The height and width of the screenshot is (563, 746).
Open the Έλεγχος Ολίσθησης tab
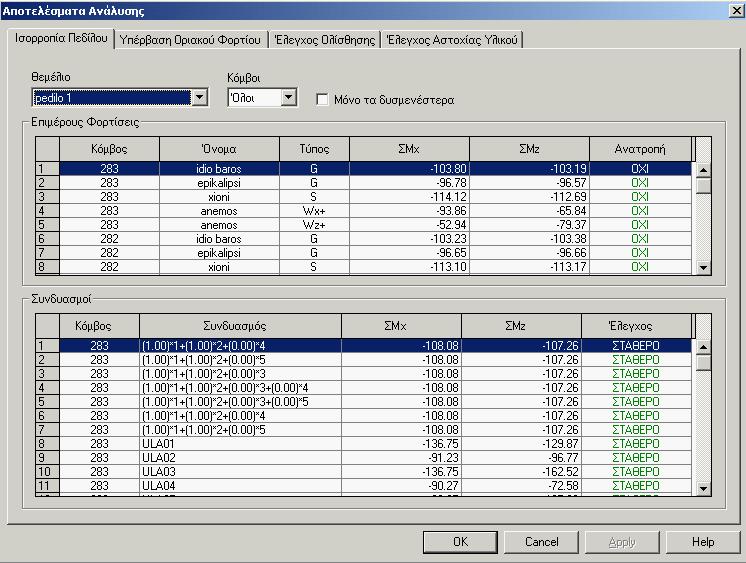pyautogui.click(x=325, y=40)
